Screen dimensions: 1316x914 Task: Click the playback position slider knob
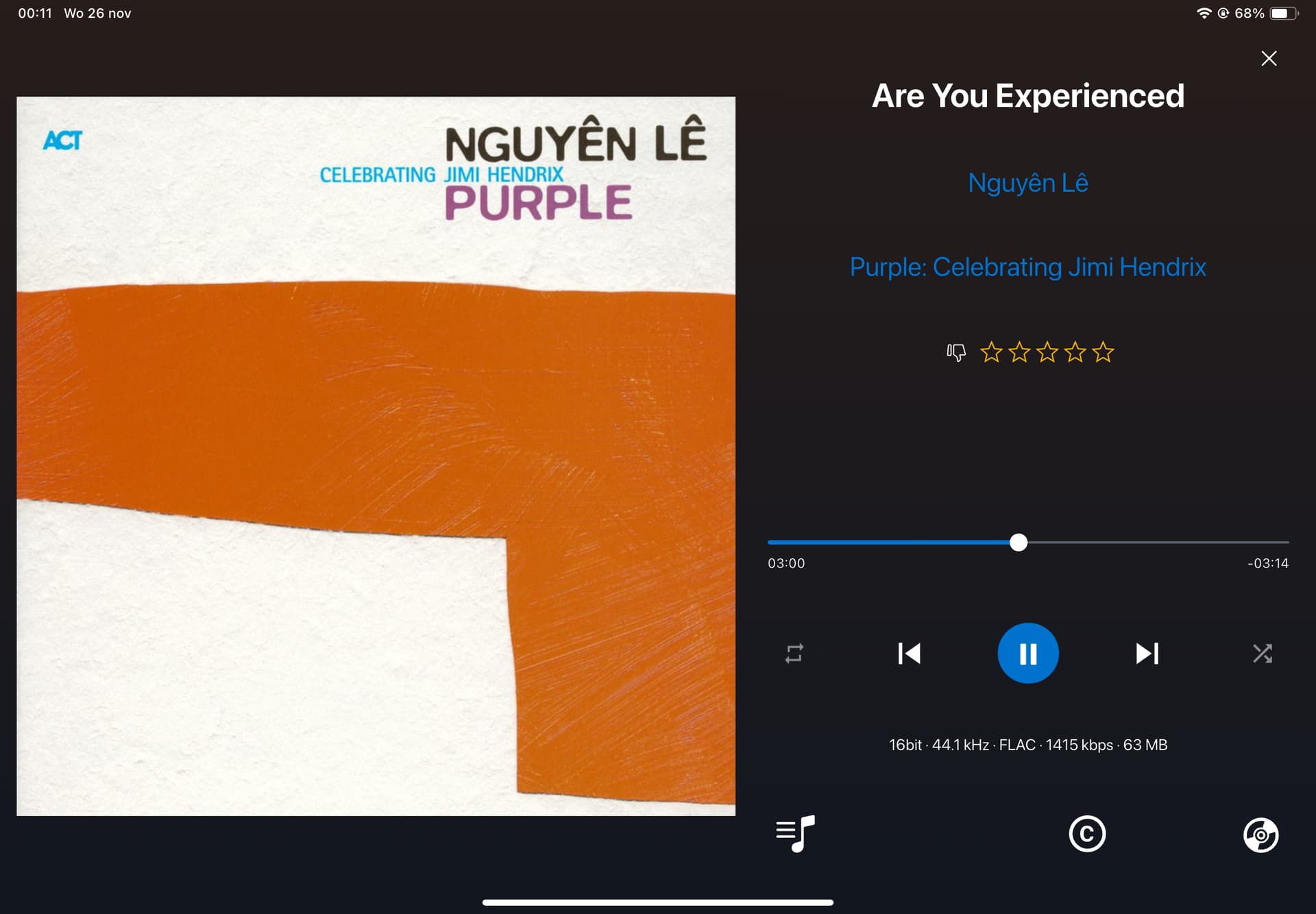(x=1019, y=543)
